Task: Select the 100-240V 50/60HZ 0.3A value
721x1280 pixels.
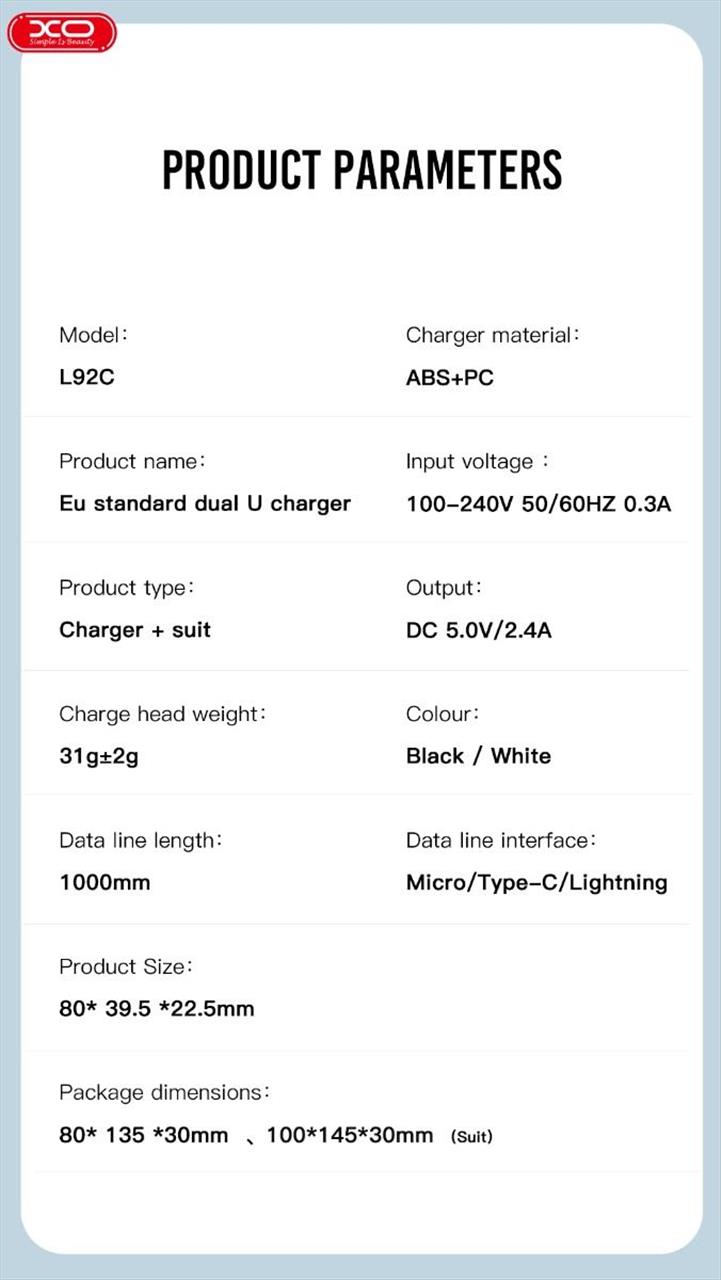Action: (x=538, y=503)
